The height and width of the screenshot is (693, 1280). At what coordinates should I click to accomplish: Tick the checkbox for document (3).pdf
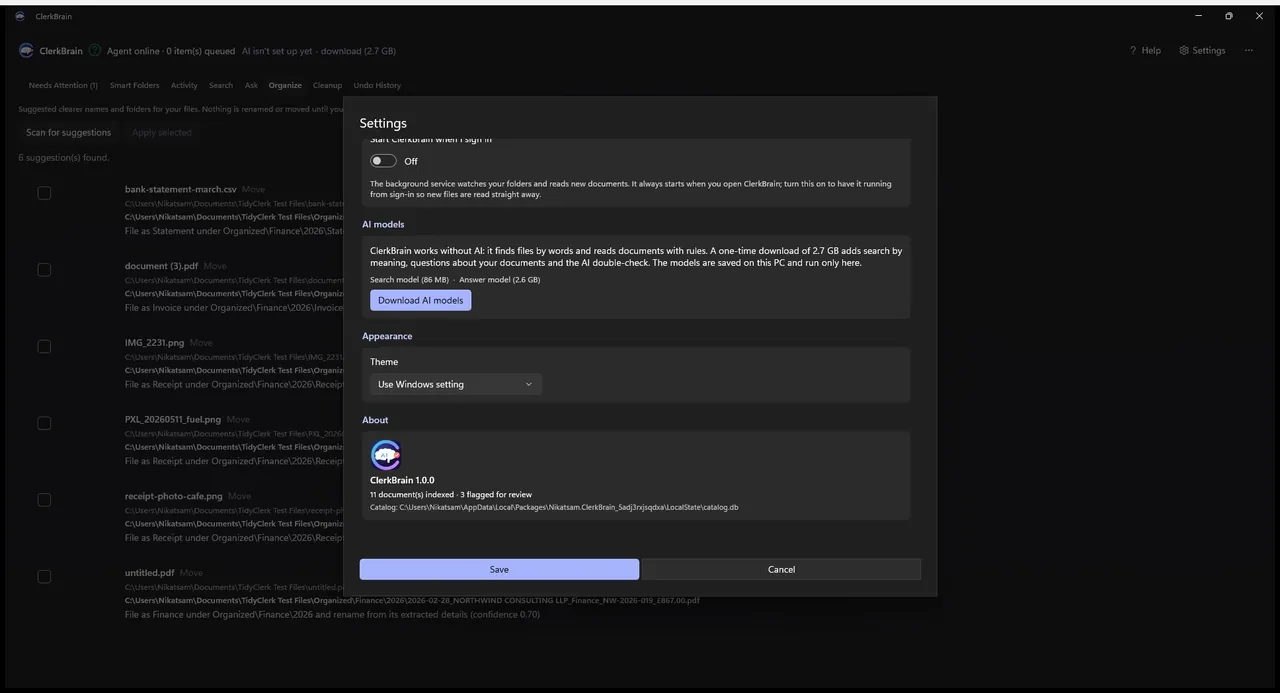coord(44,270)
